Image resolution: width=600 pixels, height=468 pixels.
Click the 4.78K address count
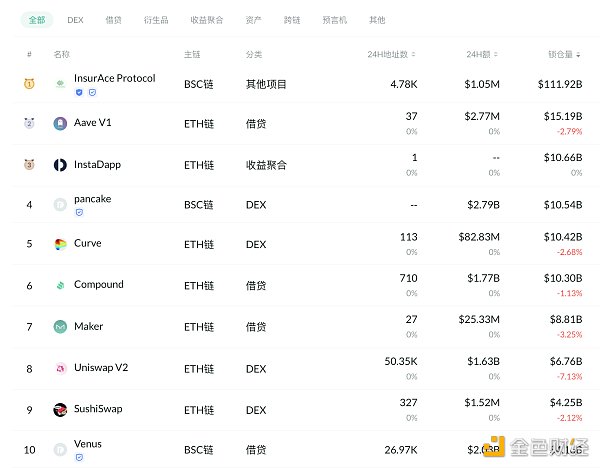pos(404,84)
